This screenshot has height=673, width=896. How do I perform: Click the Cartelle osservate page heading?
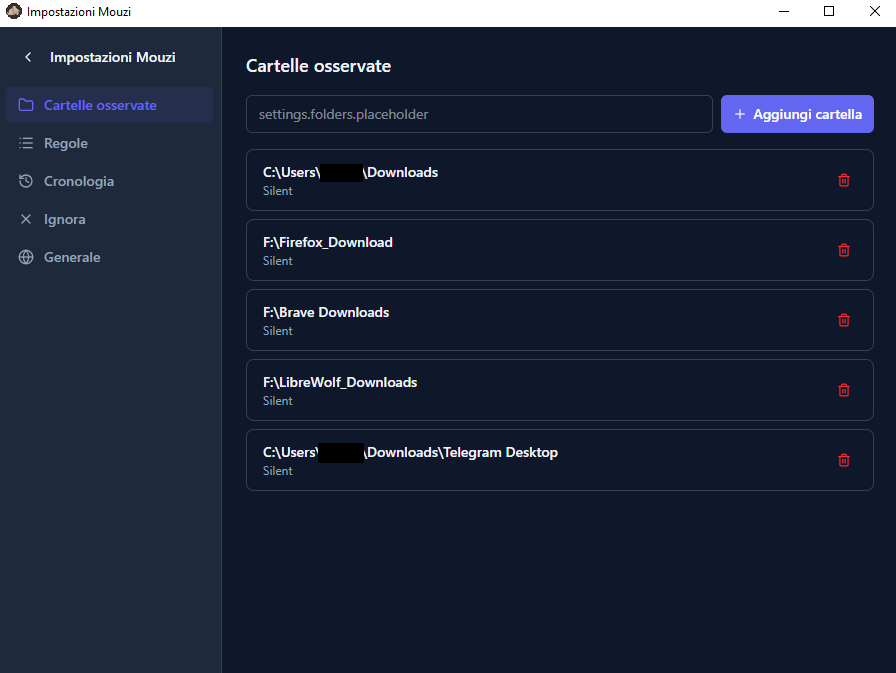(319, 66)
